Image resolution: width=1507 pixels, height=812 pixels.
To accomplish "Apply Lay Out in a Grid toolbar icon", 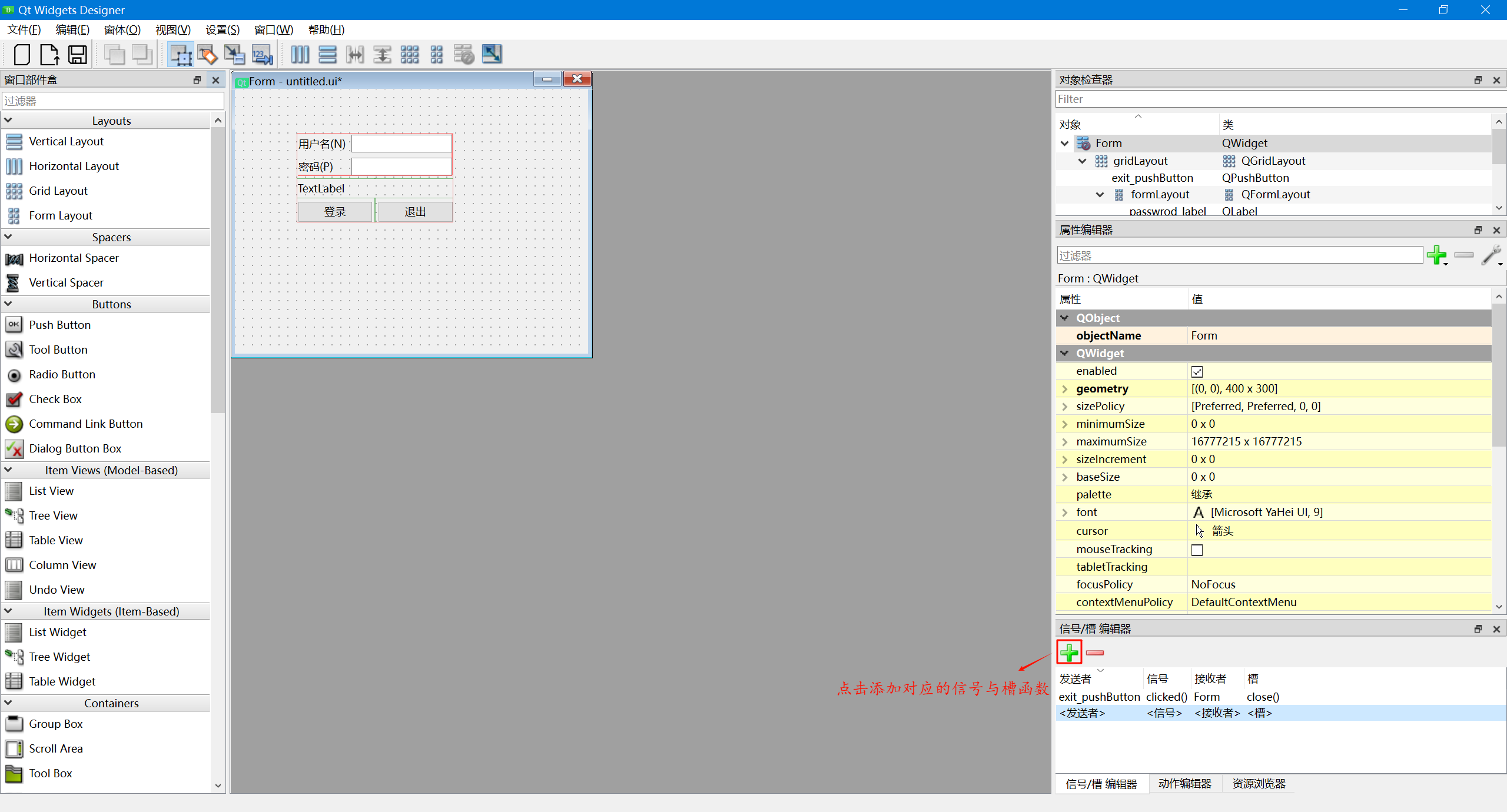I will (x=410, y=55).
